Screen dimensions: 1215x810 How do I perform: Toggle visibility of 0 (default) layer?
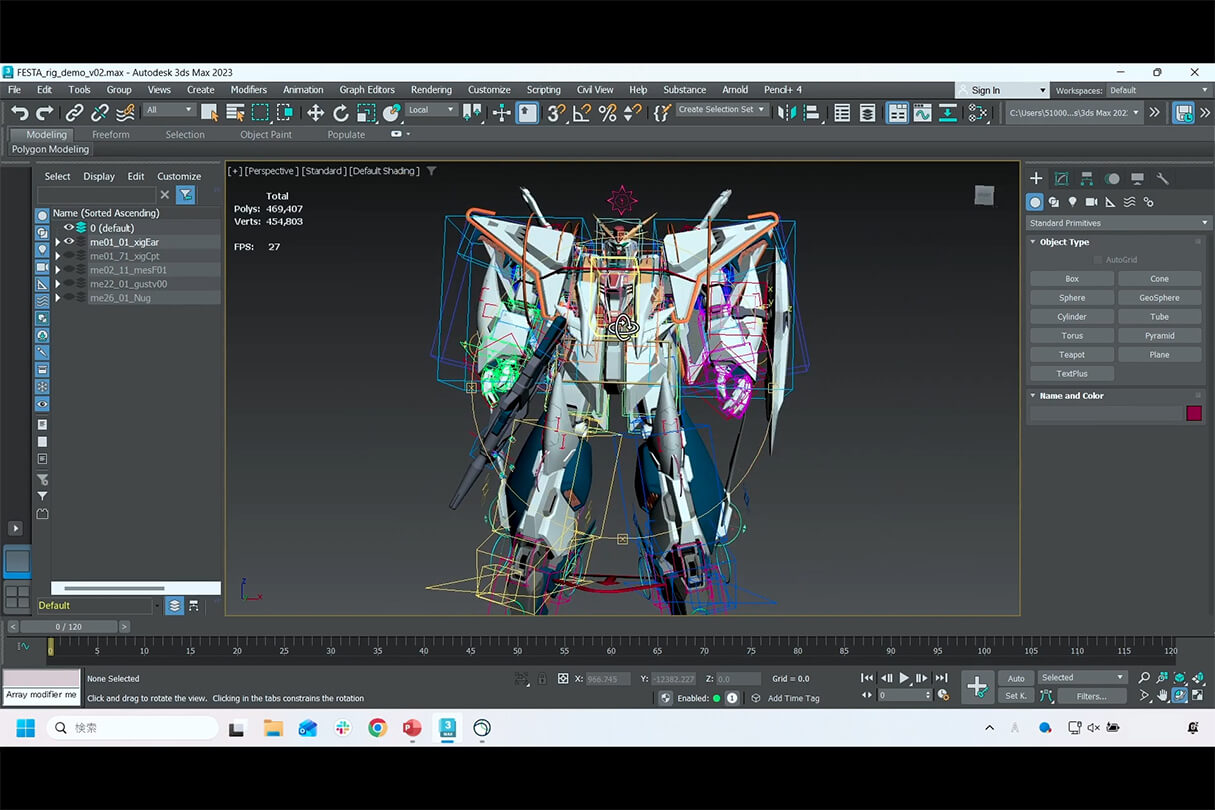coord(69,228)
